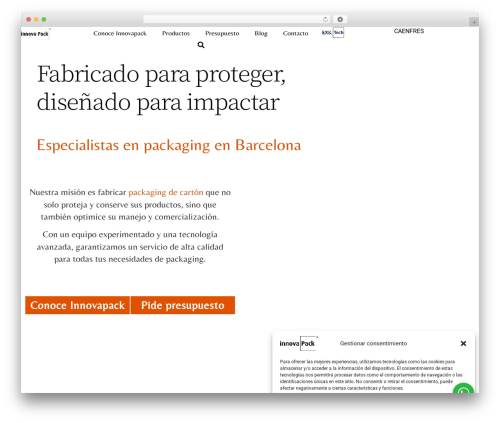This screenshot has height=423, width=500.
Task: Click the Pide presupuesto button
Action: pyautogui.click(x=183, y=305)
